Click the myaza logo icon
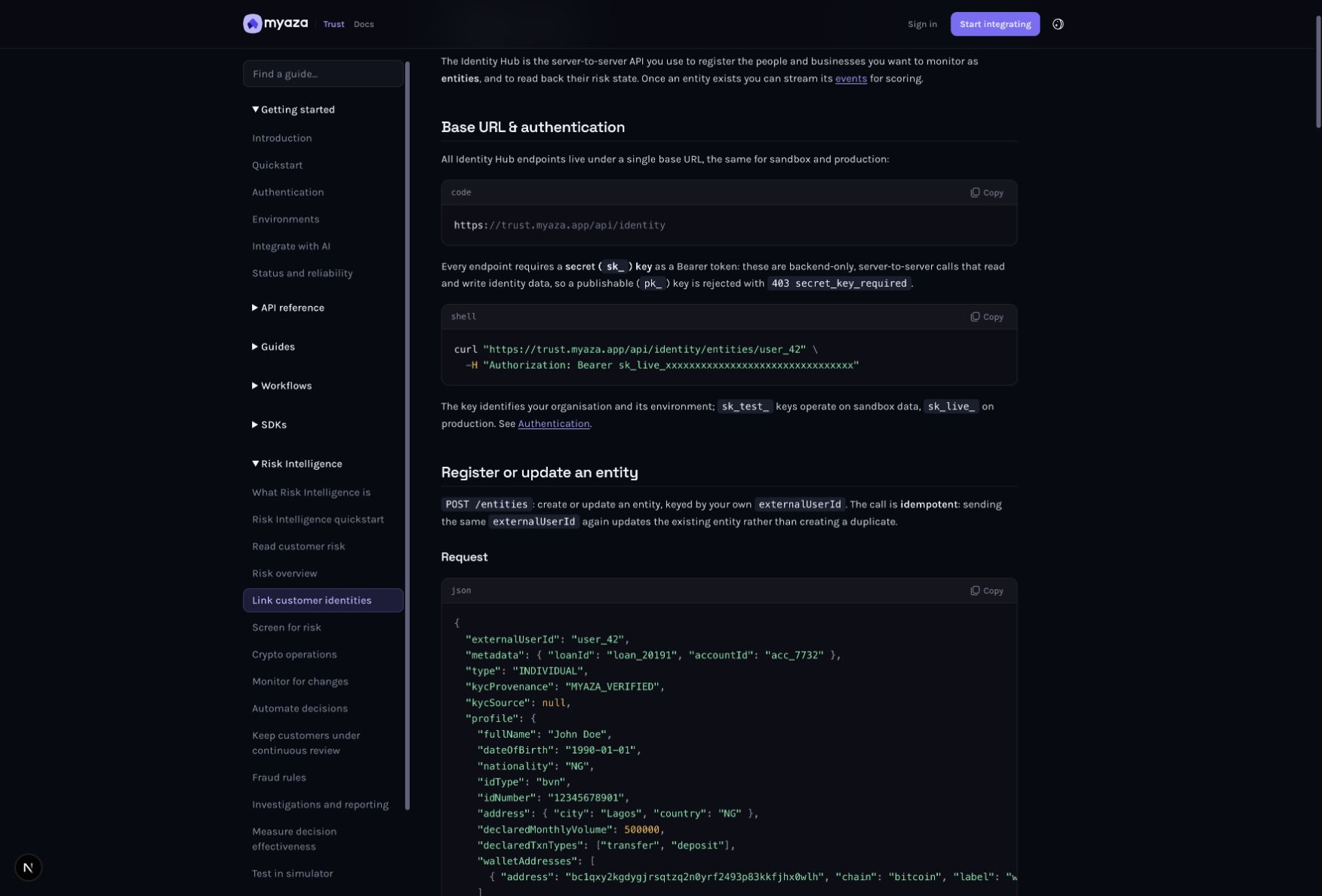Viewport: 1322px width, 896px height. coord(252,24)
